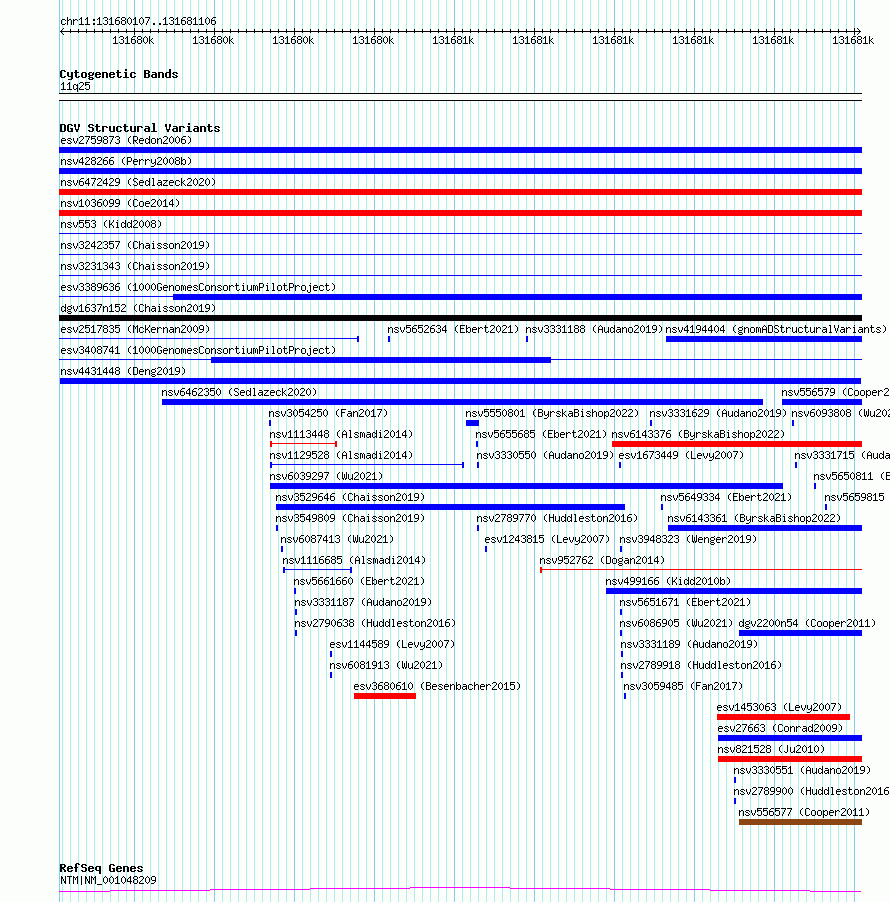The width and height of the screenshot is (890, 902).
Task: Click esv27663 (Conrad2009) label
Action: pyautogui.click(x=780, y=728)
